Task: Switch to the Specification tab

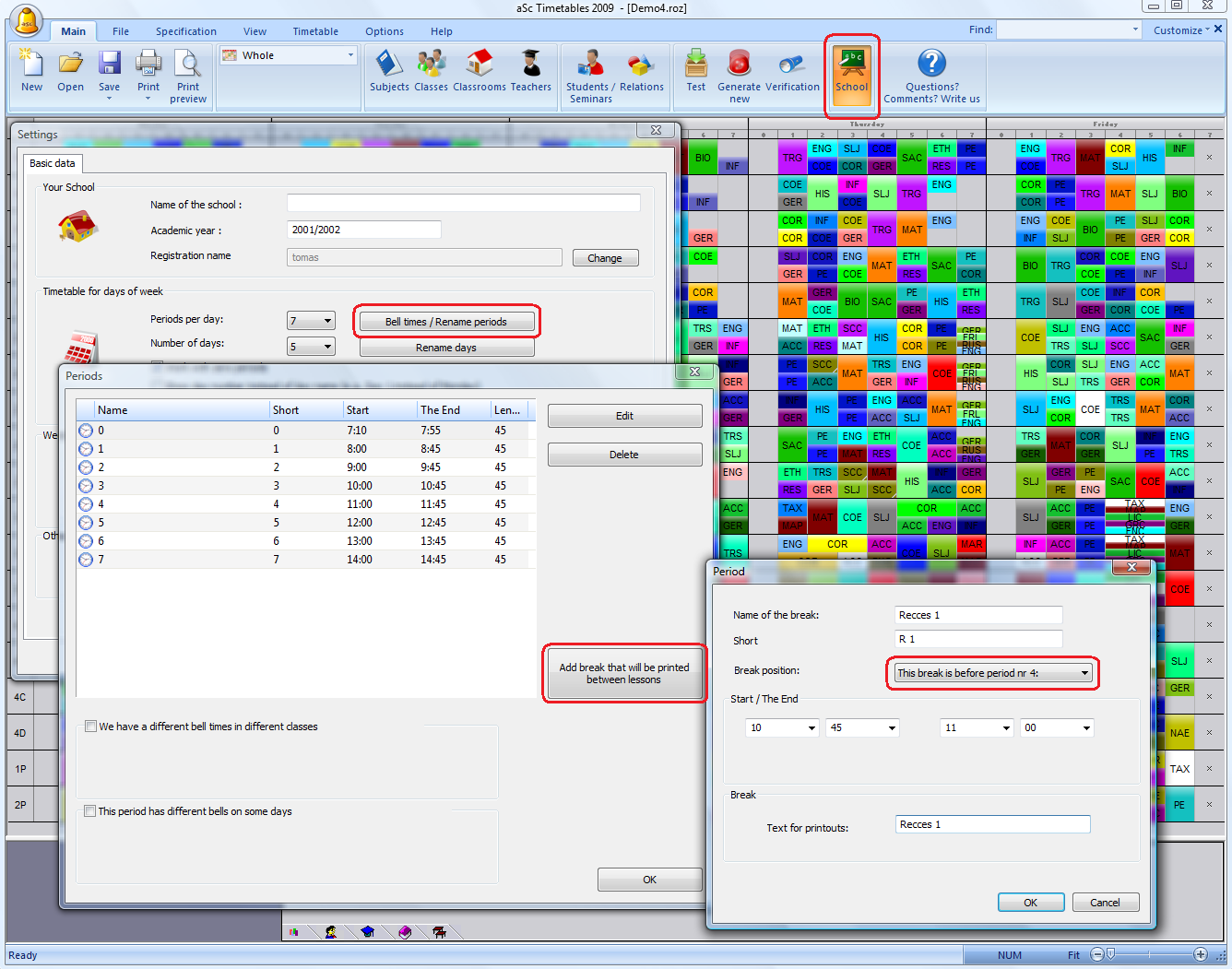Action: point(185,31)
